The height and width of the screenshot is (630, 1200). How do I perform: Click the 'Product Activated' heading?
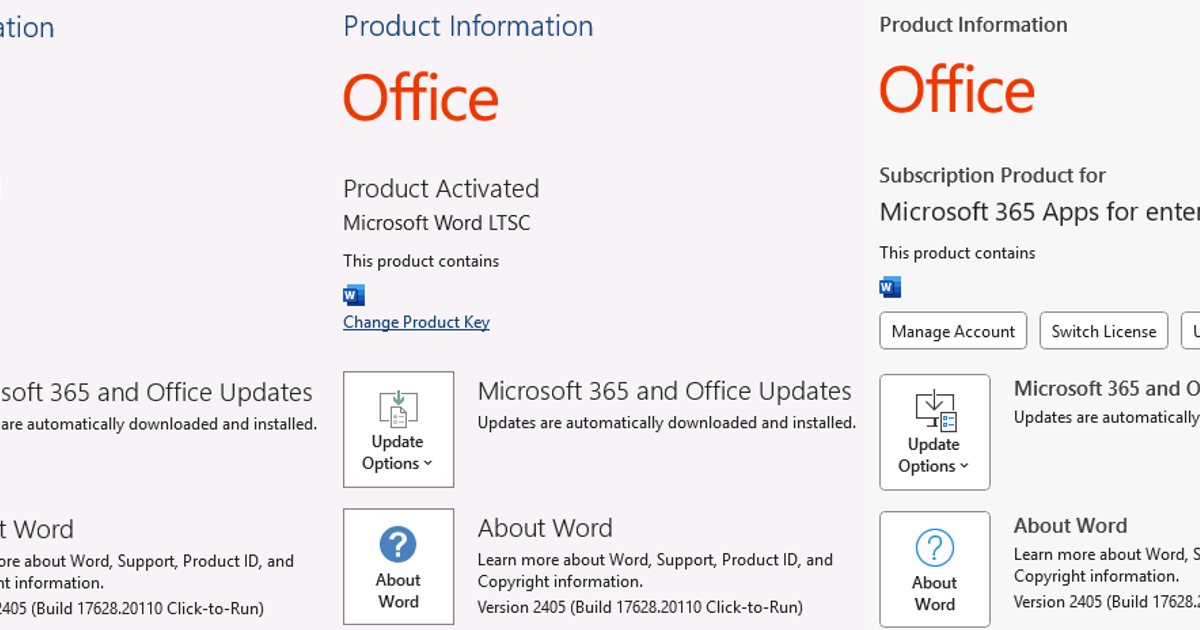click(x=441, y=189)
